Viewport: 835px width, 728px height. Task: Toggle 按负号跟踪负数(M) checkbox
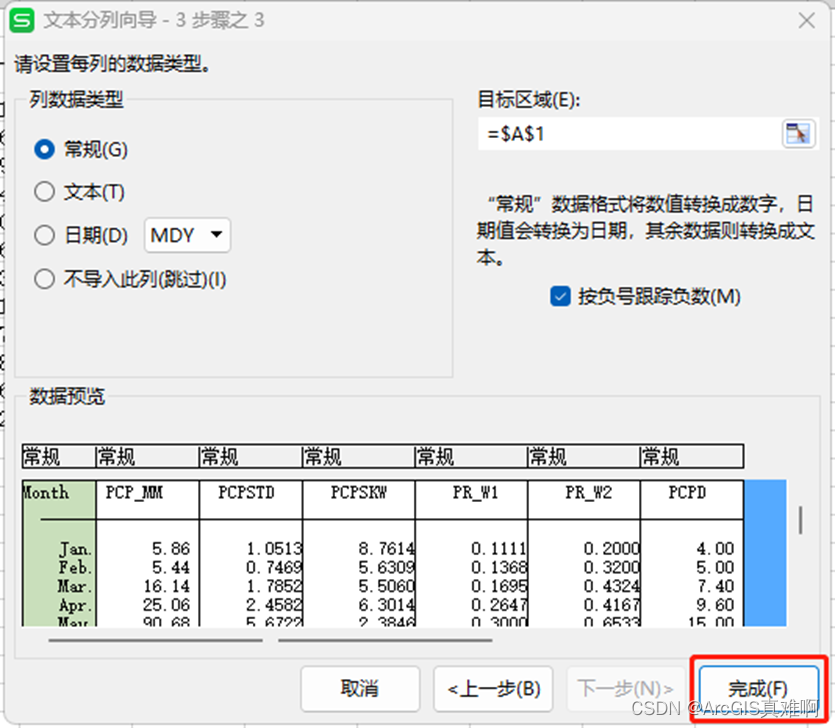[x=645, y=296]
